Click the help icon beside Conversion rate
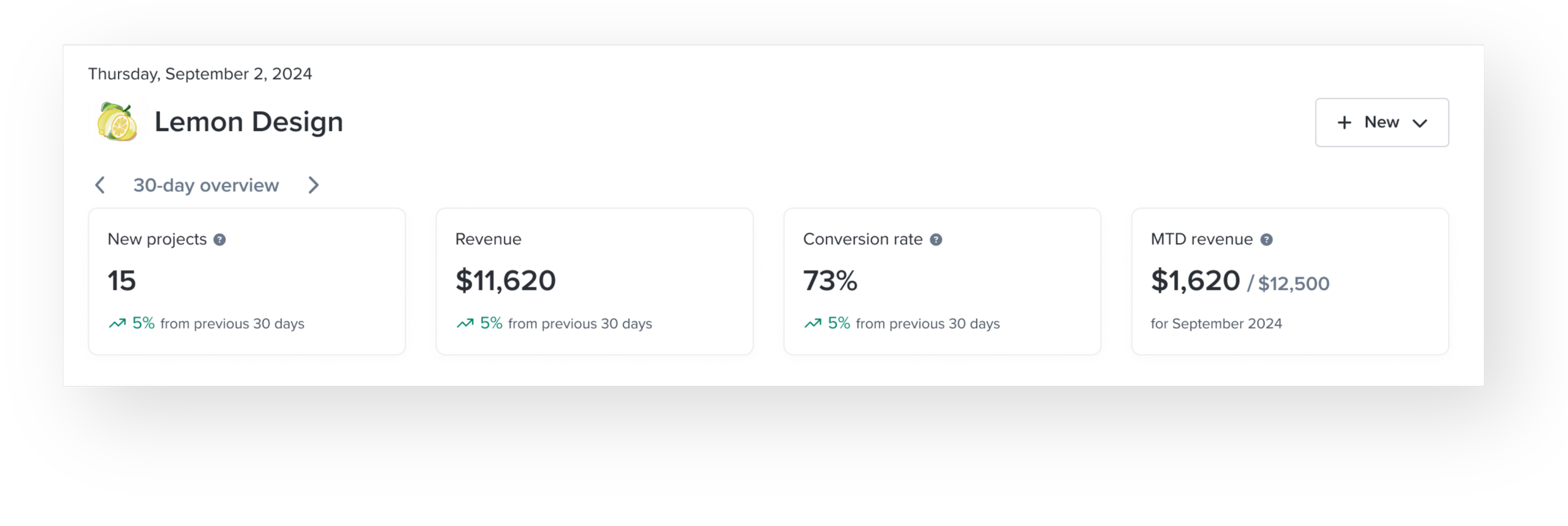 click(x=936, y=240)
